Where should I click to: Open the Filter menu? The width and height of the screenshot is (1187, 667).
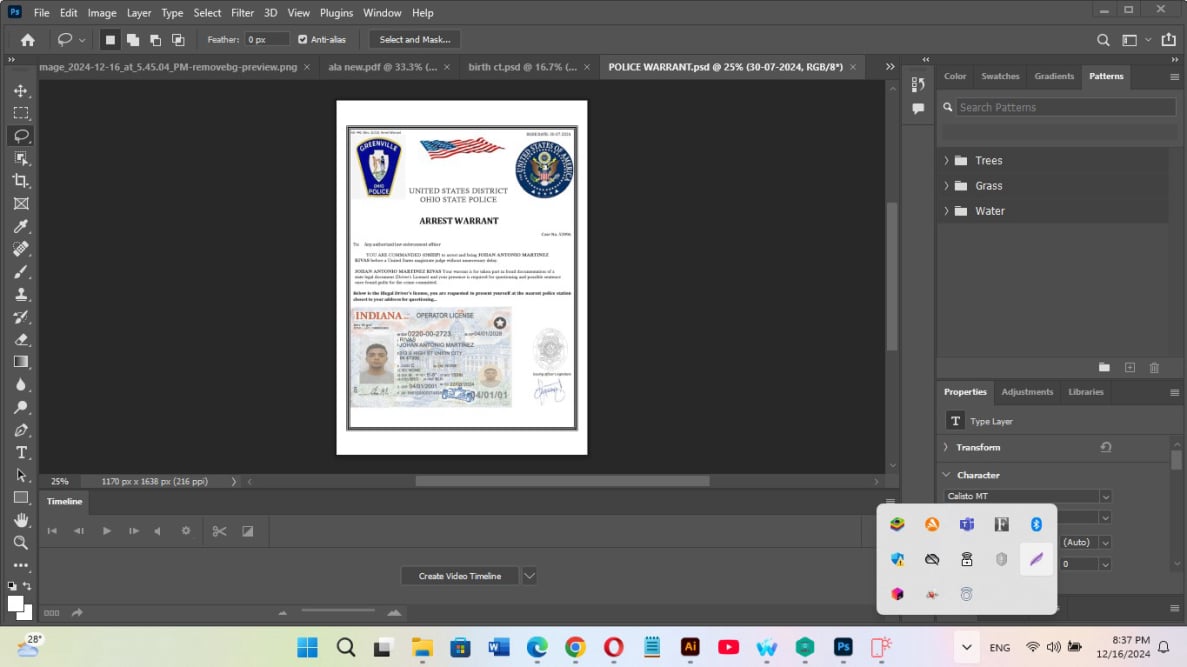[x=242, y=13]
